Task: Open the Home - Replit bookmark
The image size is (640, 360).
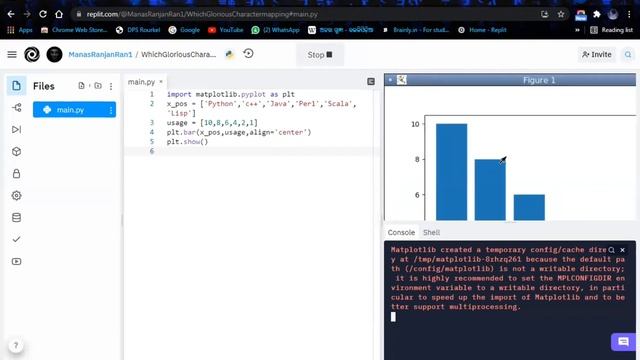Action: coord(482,30)
